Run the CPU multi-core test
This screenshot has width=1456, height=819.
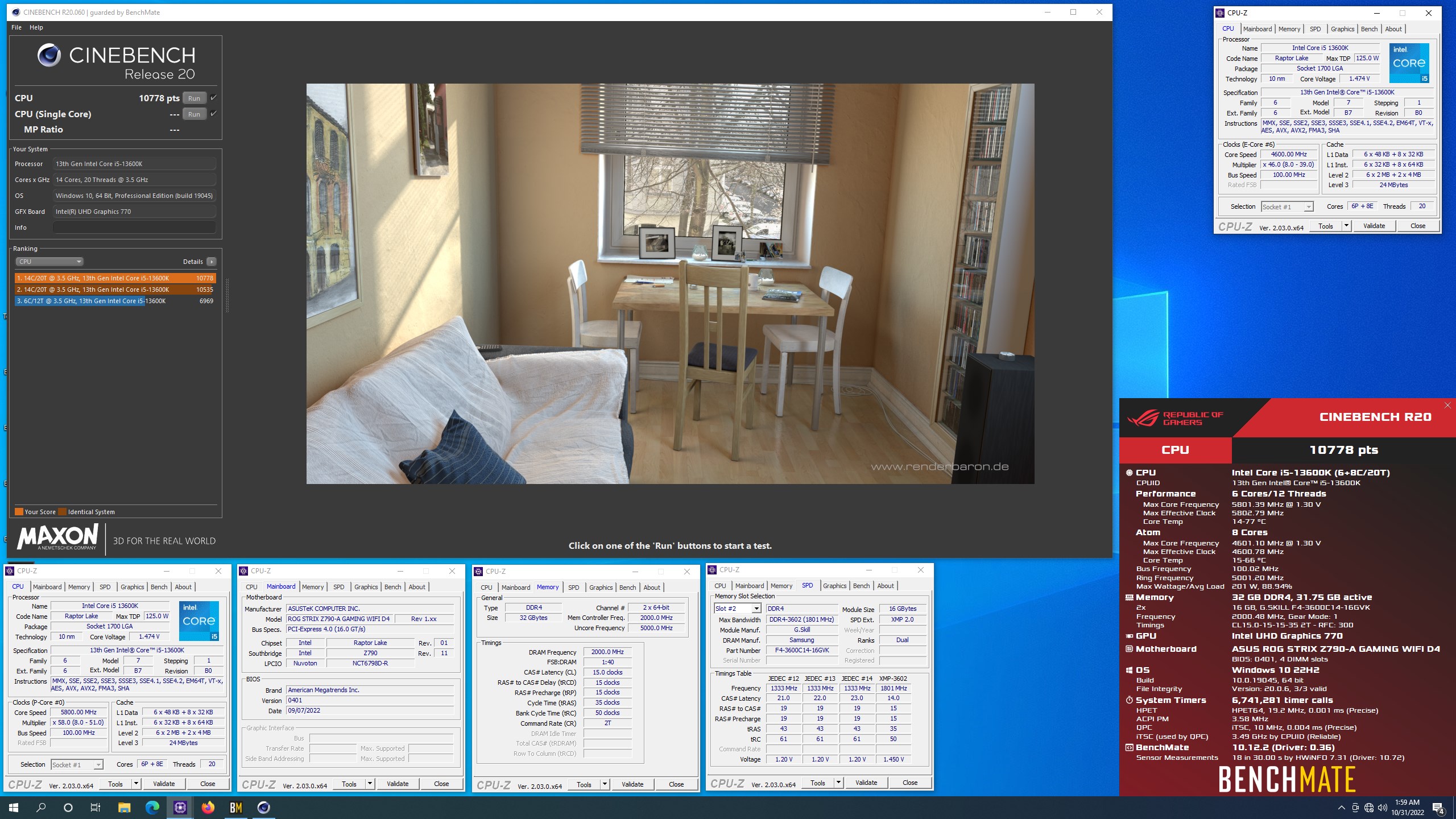tap(195, 98)
